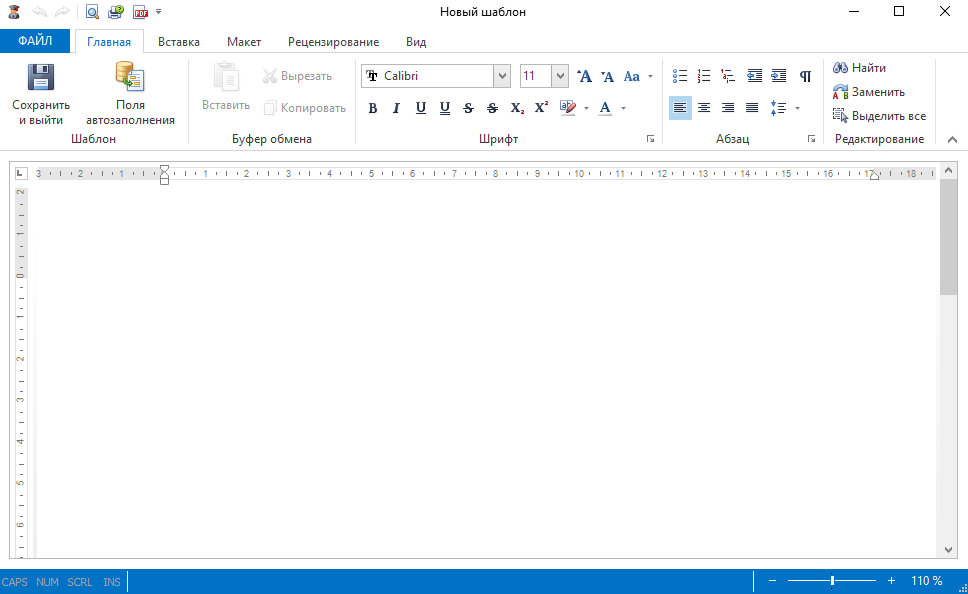
Task: Zoom in with the plus button
Action: pos(891,580)
